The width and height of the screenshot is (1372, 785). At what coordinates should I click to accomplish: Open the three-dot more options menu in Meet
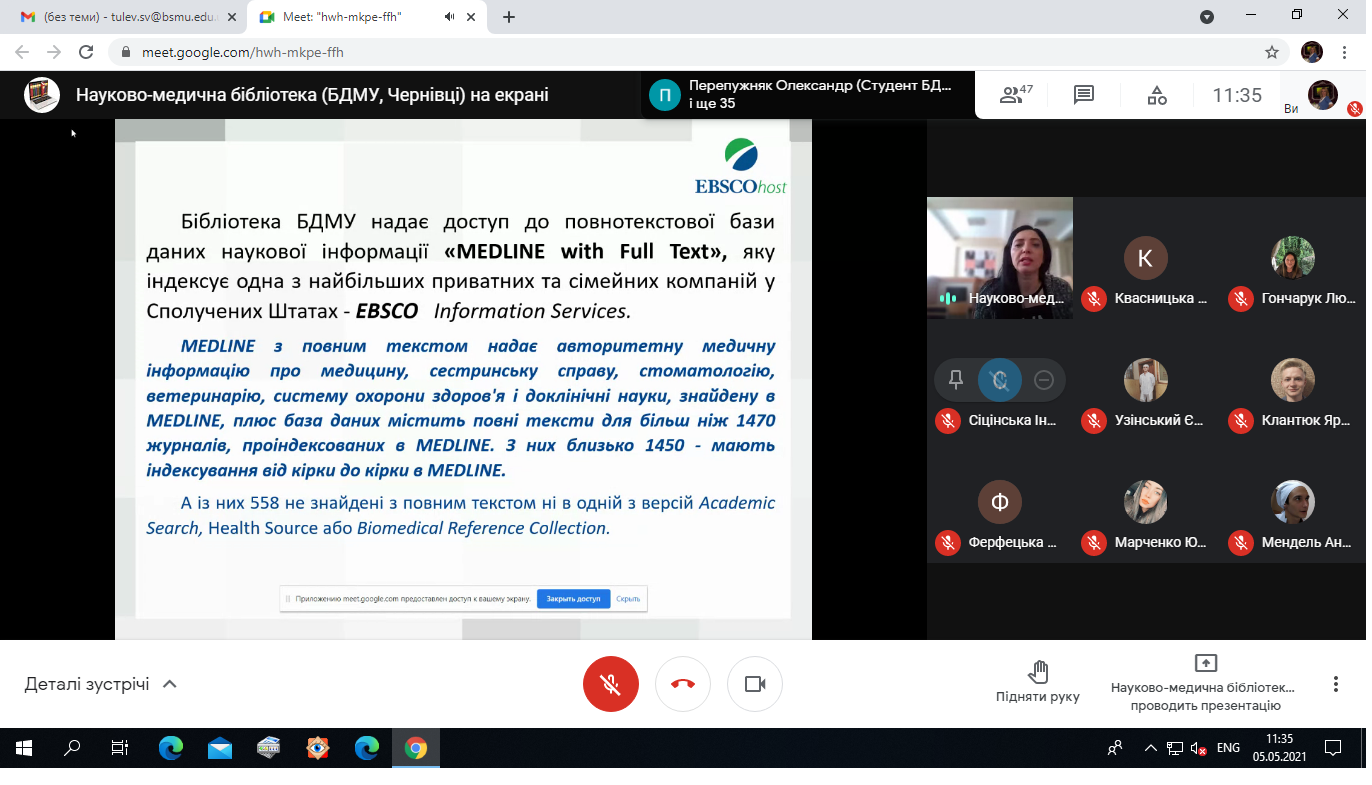tap(1336, 684)
